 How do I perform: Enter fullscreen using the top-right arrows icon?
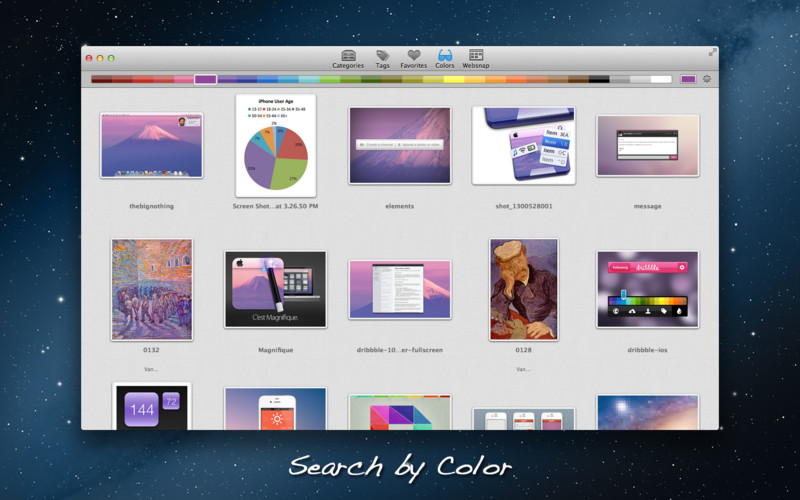712,52
